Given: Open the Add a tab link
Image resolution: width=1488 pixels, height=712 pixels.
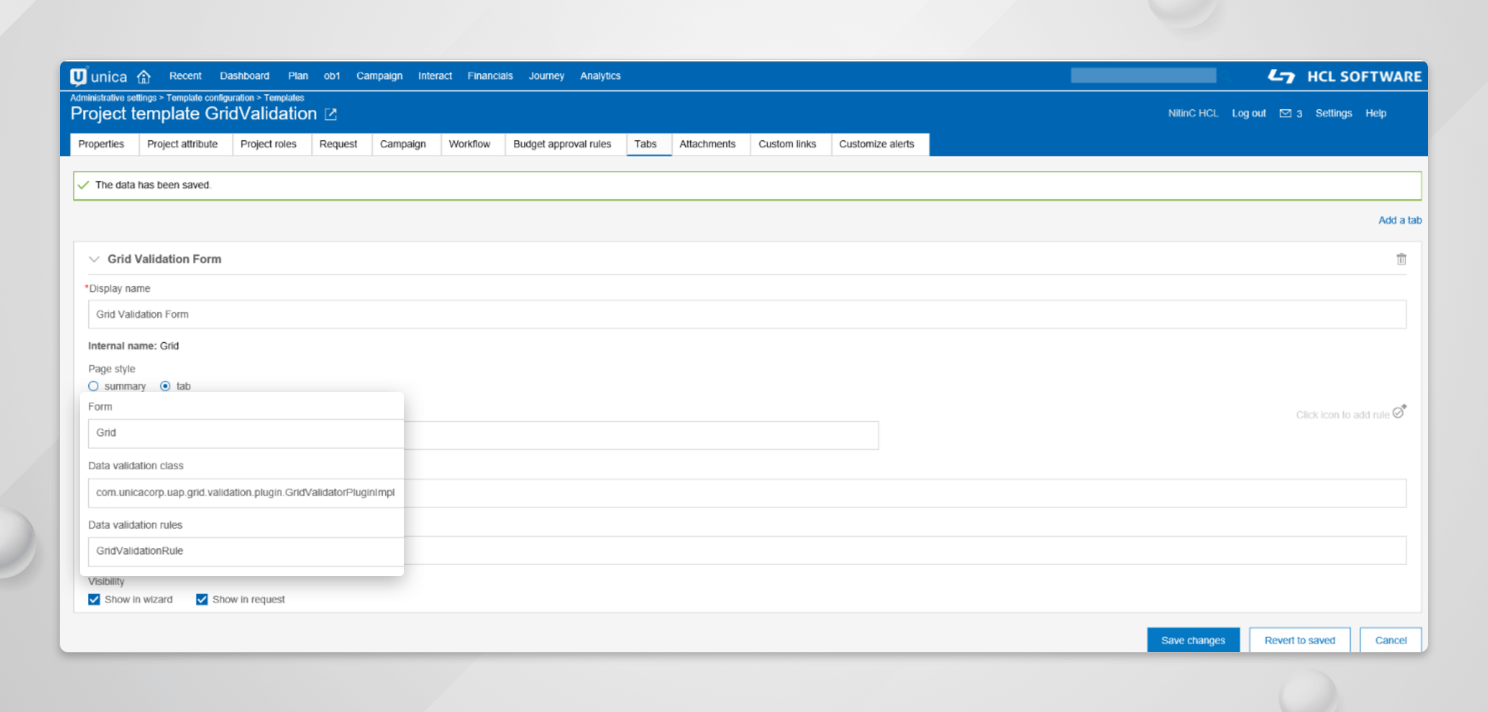Looking at the screenshot, I should pyautogui.click(x=1399, y=220).
